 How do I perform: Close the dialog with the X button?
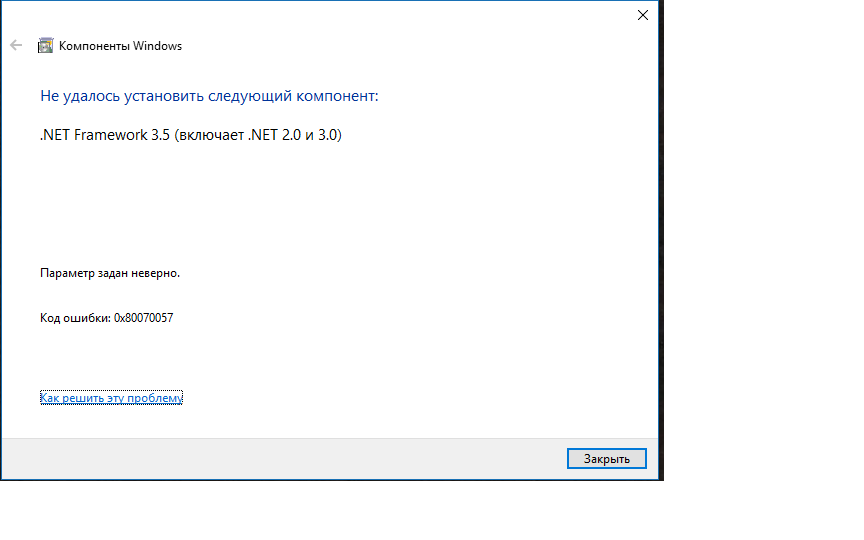[642, 15]
